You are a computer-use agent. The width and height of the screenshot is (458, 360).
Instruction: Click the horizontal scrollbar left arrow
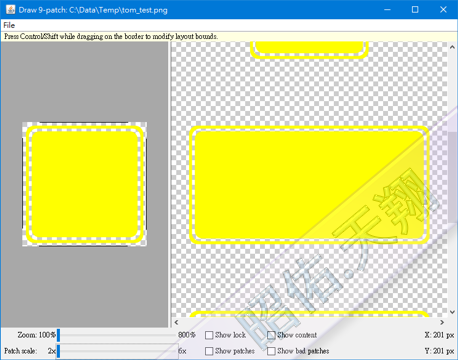[x=176, y=322]
